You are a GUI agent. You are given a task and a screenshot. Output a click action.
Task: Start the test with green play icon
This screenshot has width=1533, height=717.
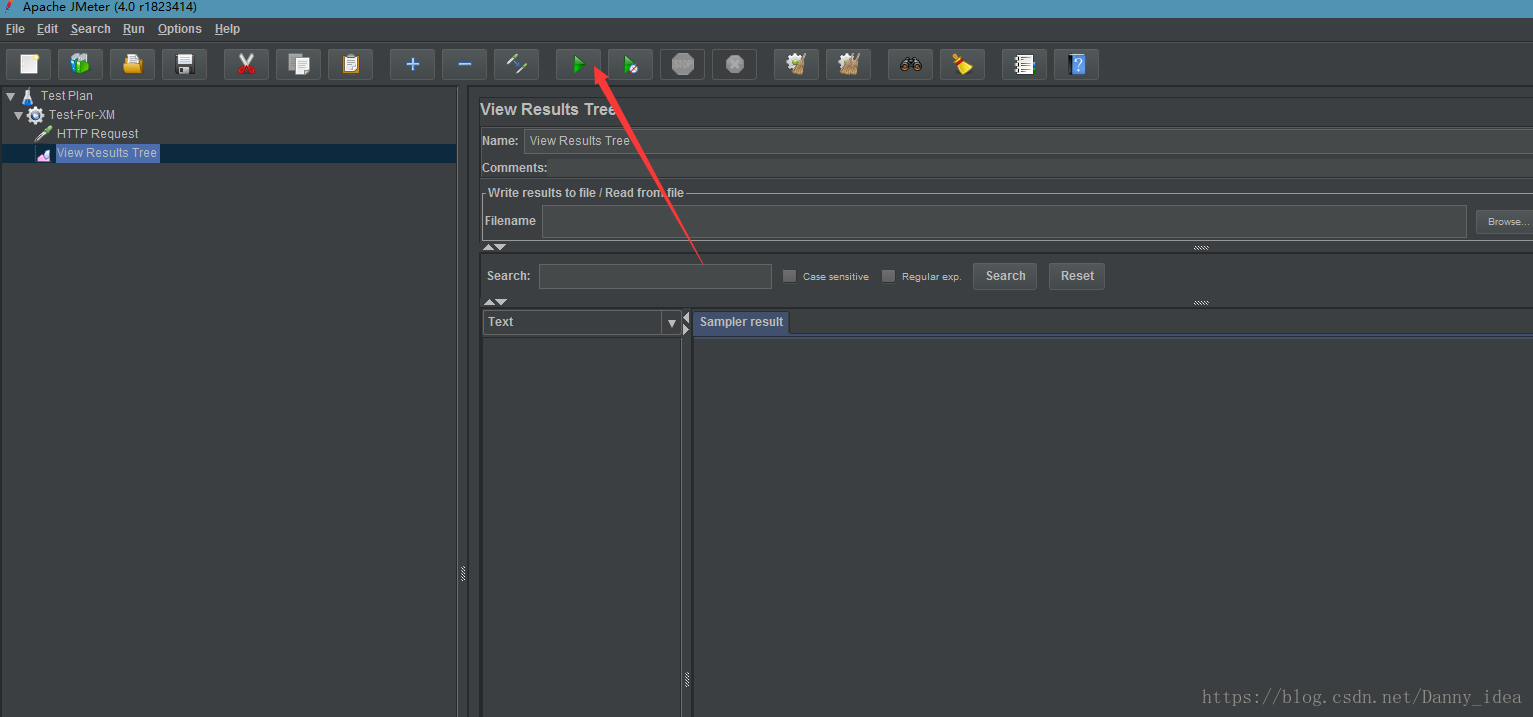pyautogui.click(x=578, y=64)
